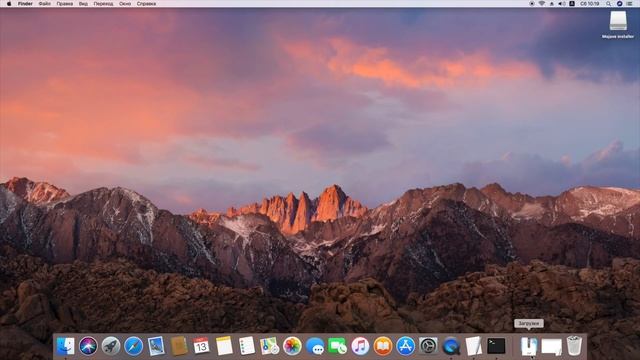Open the Окно menu
Screen dimensions: 640x360
pyautogui.click(x=125, y=4)
